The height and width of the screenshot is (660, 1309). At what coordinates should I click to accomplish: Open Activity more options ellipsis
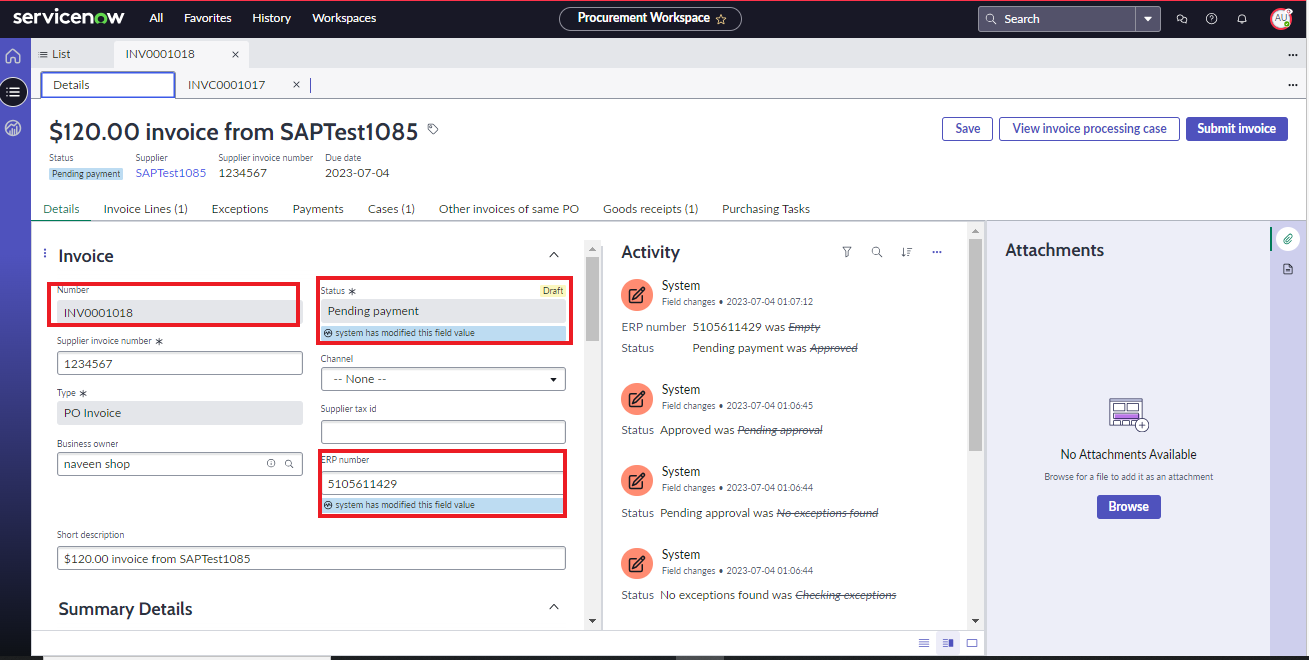tap(937, 252)
